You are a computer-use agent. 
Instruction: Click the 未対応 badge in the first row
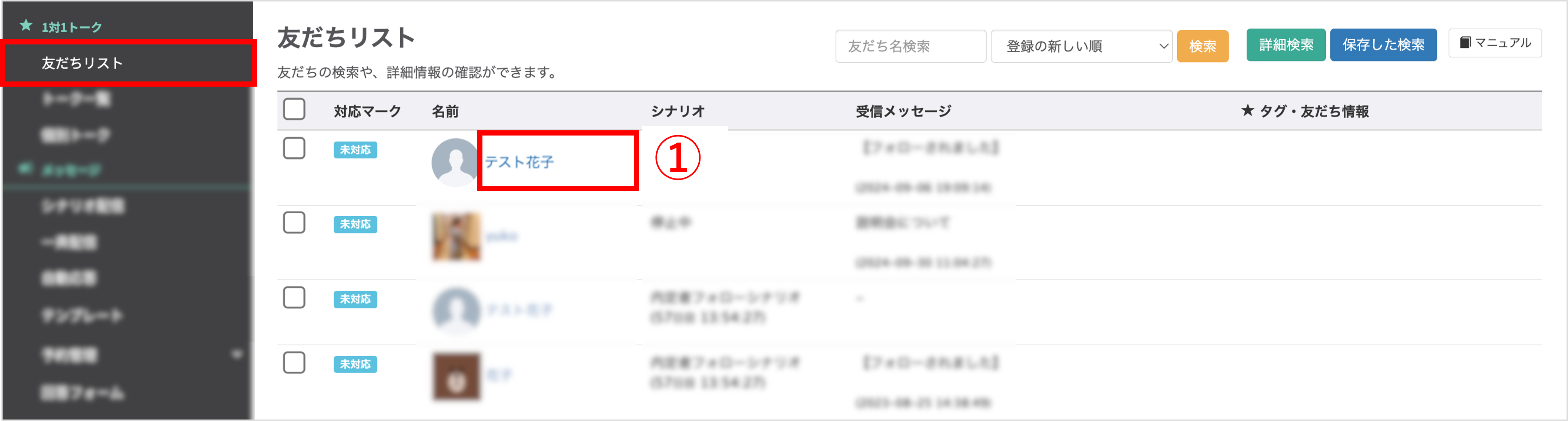(355, 150)
